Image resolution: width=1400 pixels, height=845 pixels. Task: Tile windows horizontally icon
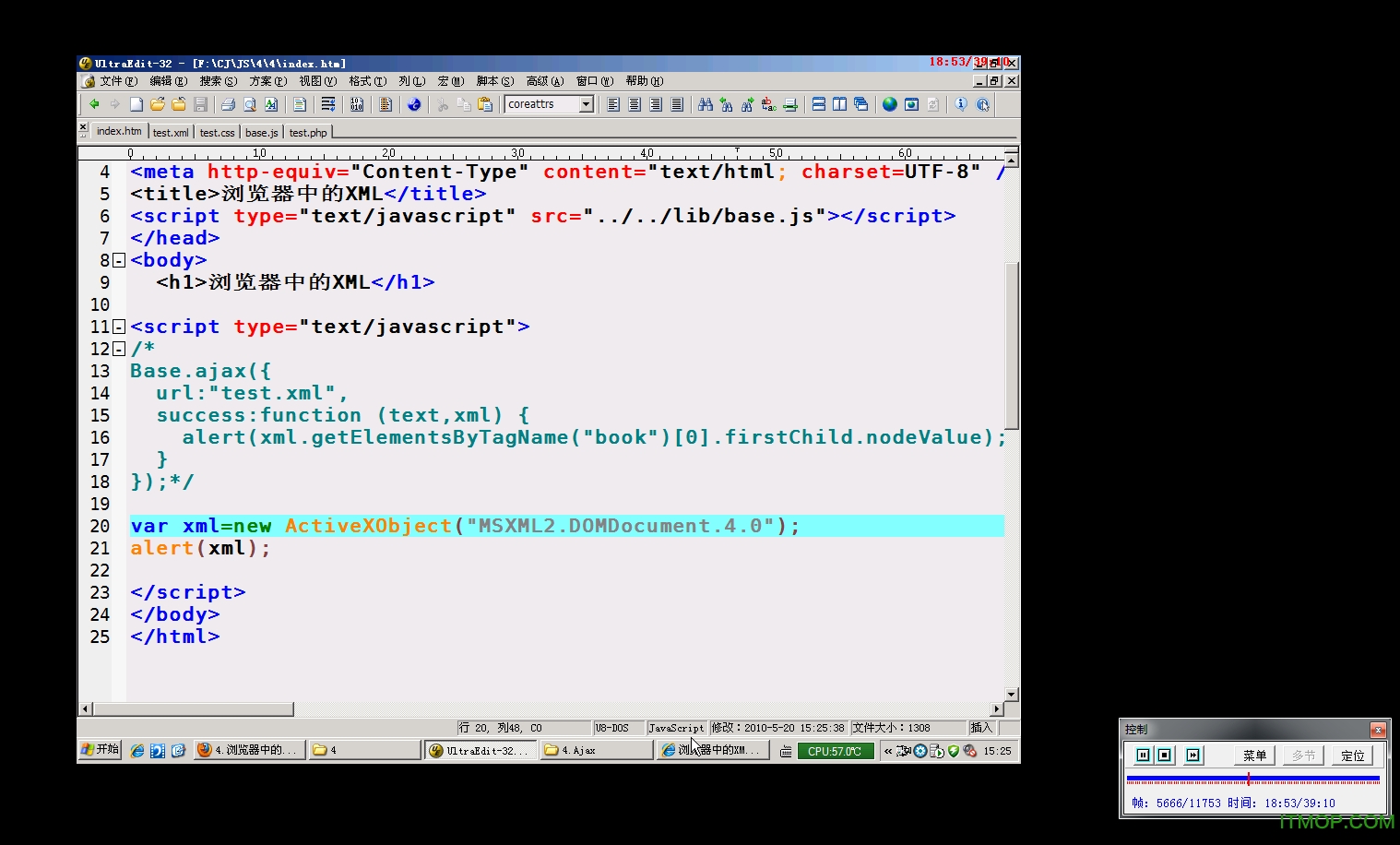pos(818,104)
